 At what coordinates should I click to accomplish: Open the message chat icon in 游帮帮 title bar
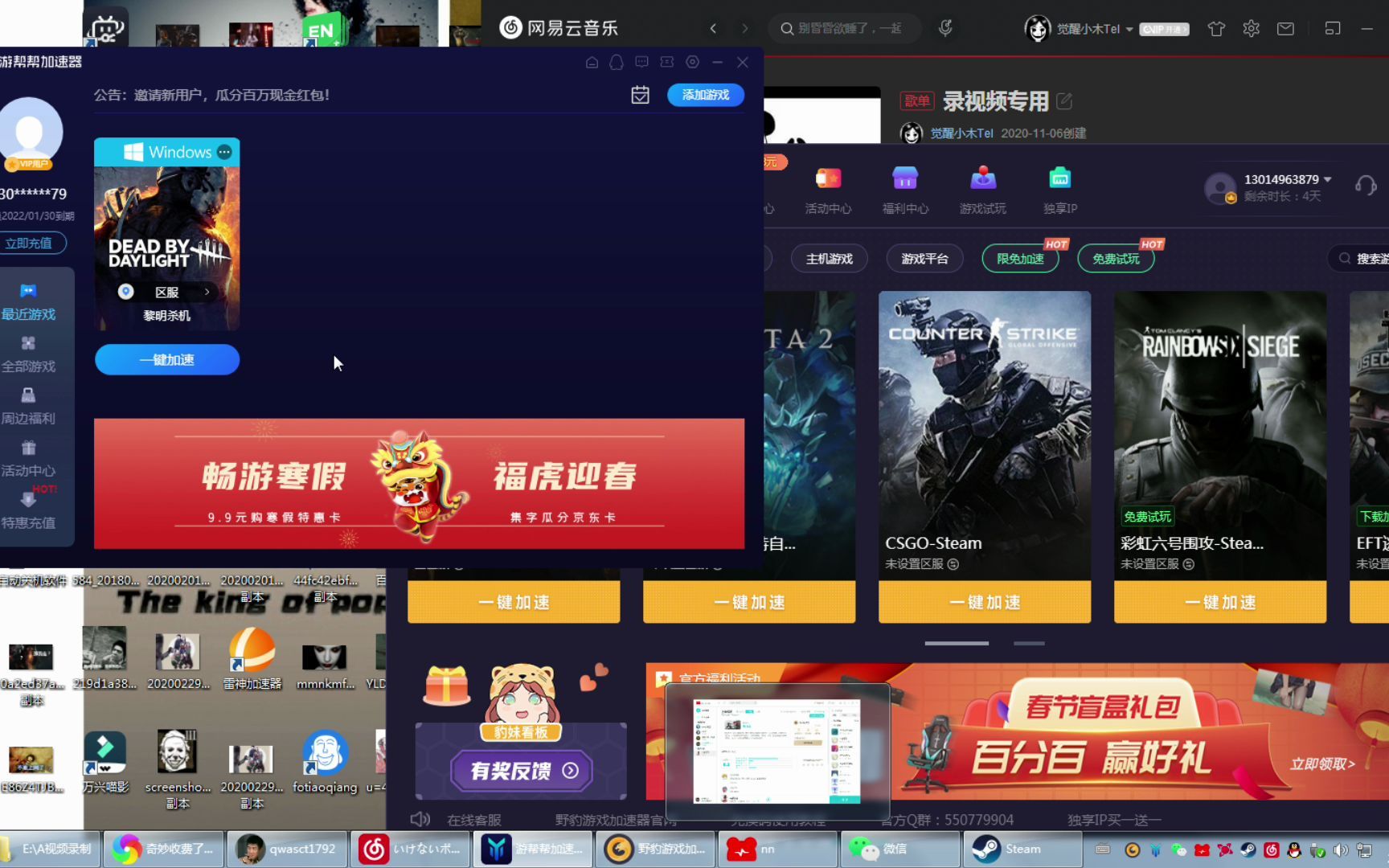pos(641,62)
